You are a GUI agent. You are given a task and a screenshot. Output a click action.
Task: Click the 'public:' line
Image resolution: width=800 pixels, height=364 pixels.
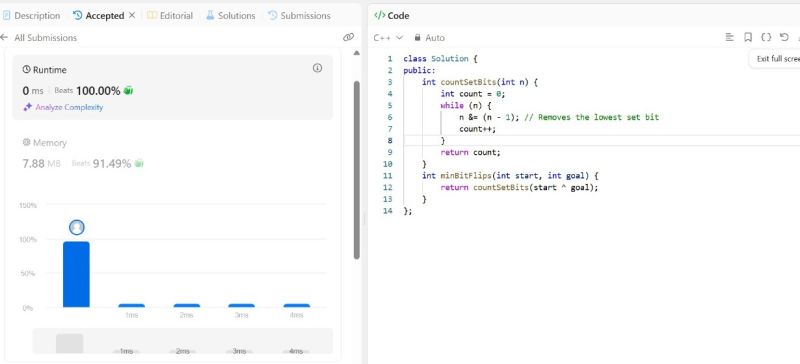(x=419, y=70)
